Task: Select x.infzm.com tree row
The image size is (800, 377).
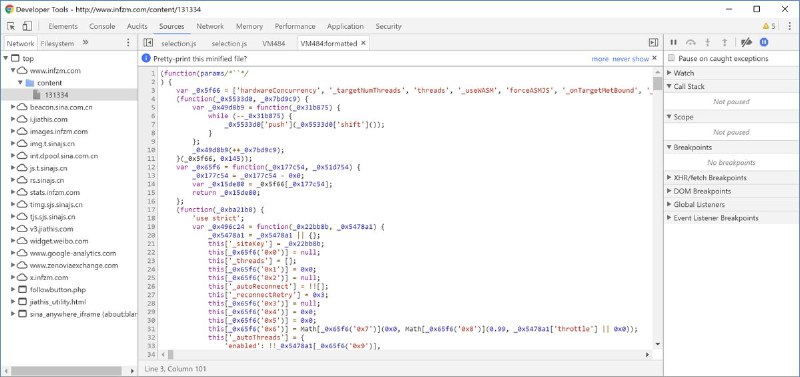Action: pos(69,277)
